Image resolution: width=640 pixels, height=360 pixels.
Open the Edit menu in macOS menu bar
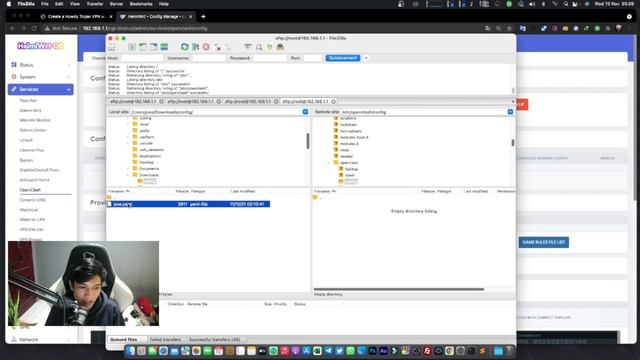pyautogui.click(x=59, y=4)
